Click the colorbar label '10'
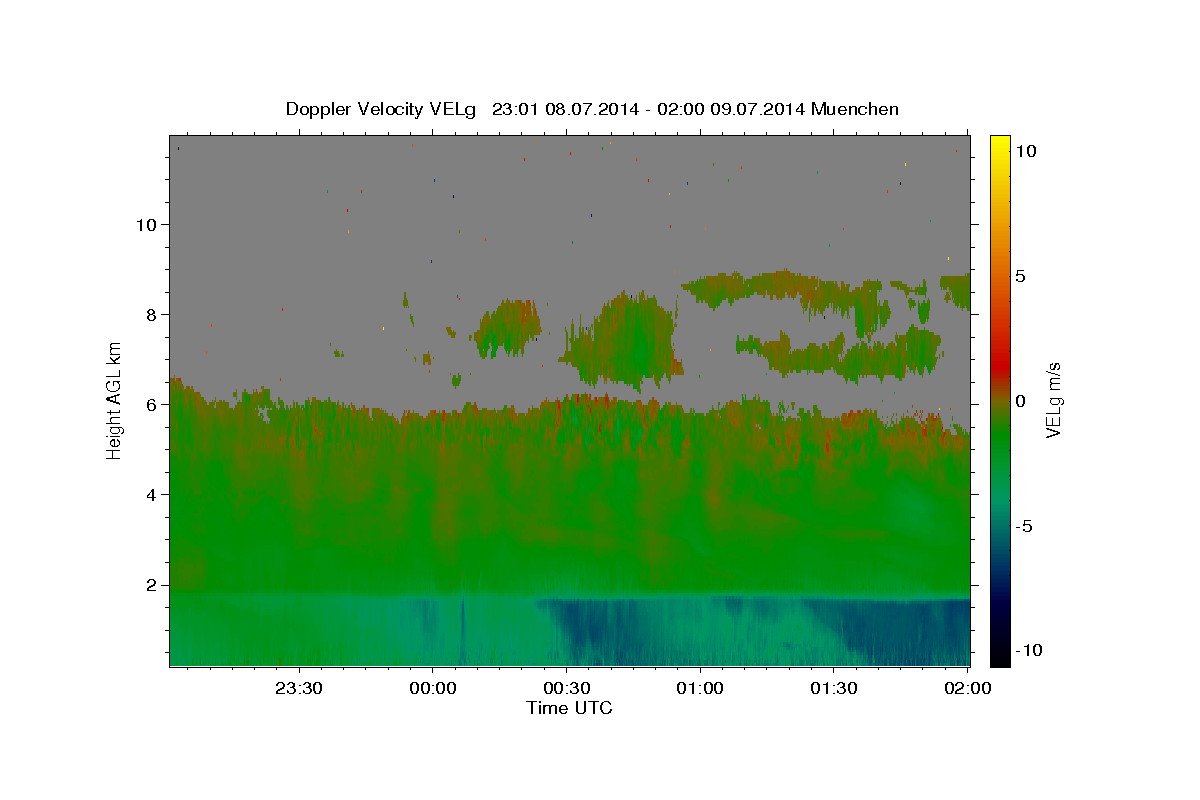Image resolution: width=1200 pixels, height=800 pixels. pos(1026,151)
